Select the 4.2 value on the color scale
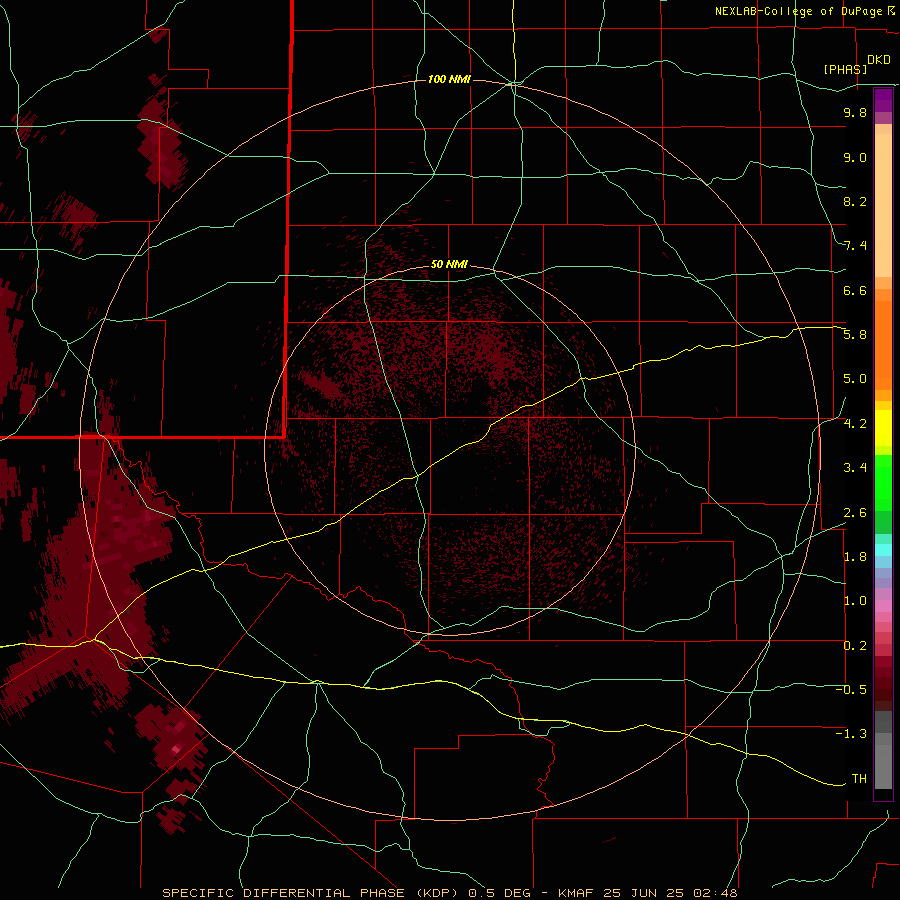The width and height of the screenshot is (900, 900). click(x=855, y=424)
